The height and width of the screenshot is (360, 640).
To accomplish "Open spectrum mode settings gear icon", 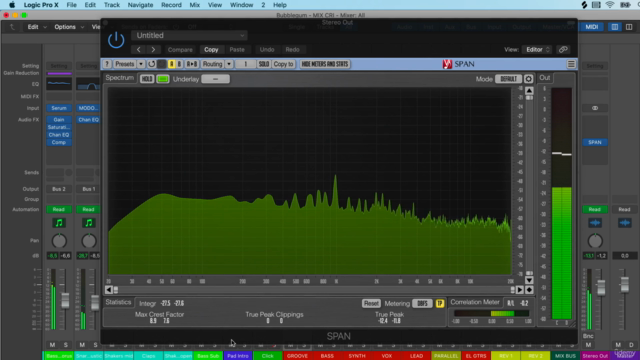I will 529,79.
